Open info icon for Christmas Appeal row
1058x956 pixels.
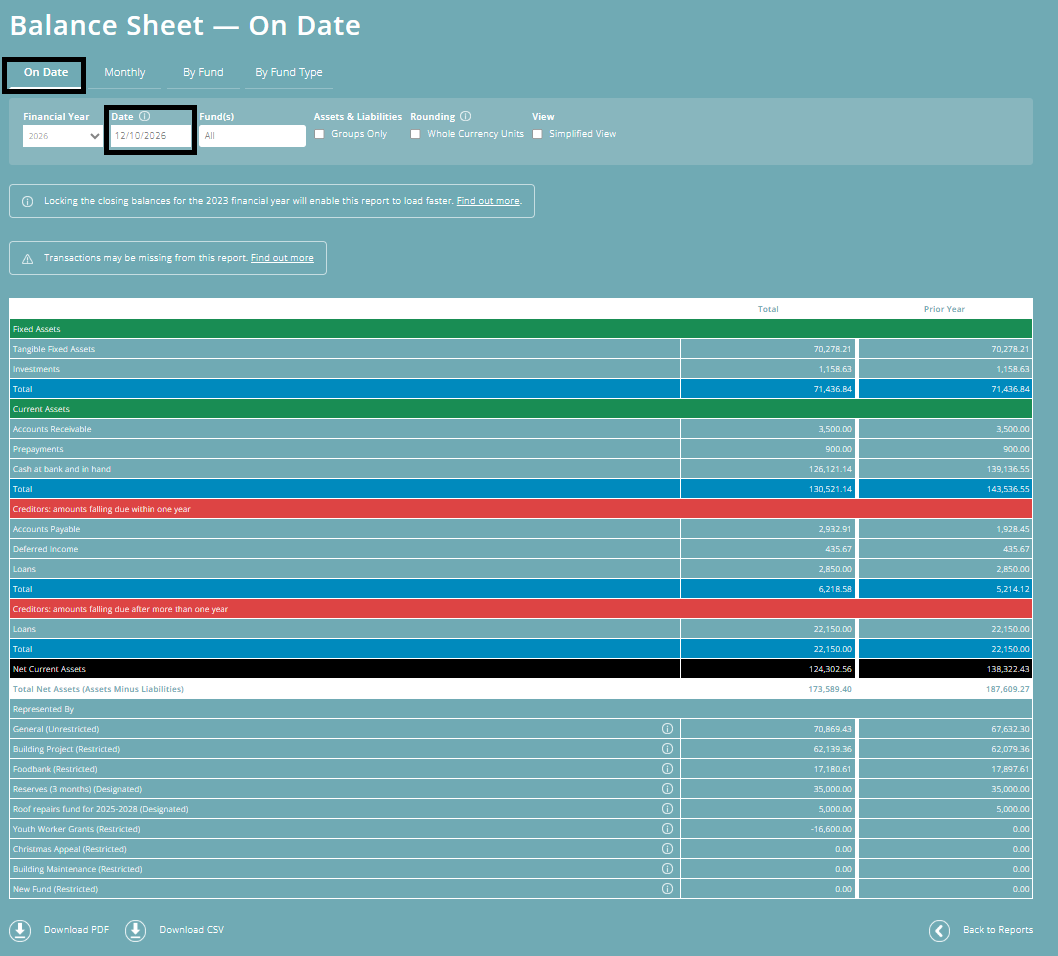click(667, 849)
